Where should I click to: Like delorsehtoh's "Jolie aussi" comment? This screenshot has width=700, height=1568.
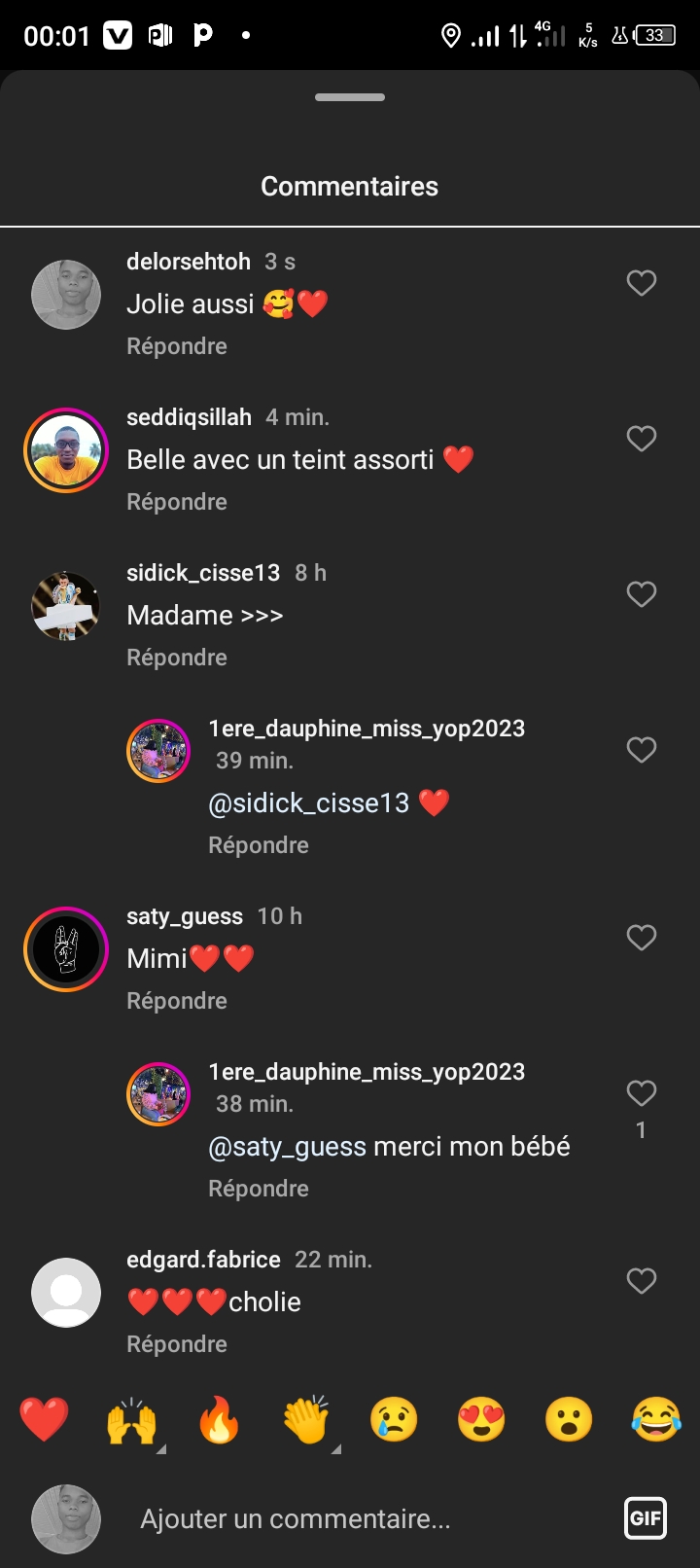tap(641, 283)
